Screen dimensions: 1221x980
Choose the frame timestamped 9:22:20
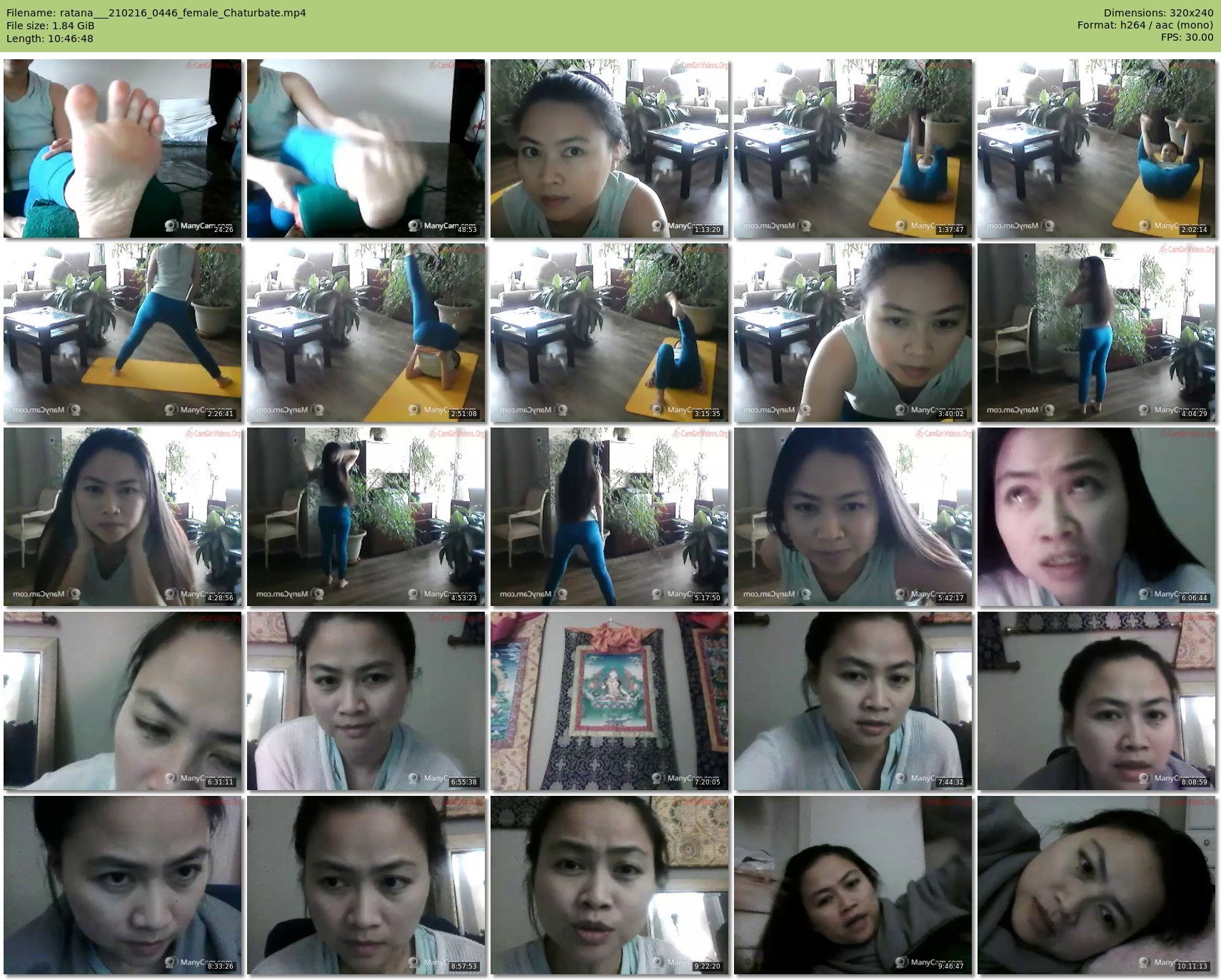609,885
